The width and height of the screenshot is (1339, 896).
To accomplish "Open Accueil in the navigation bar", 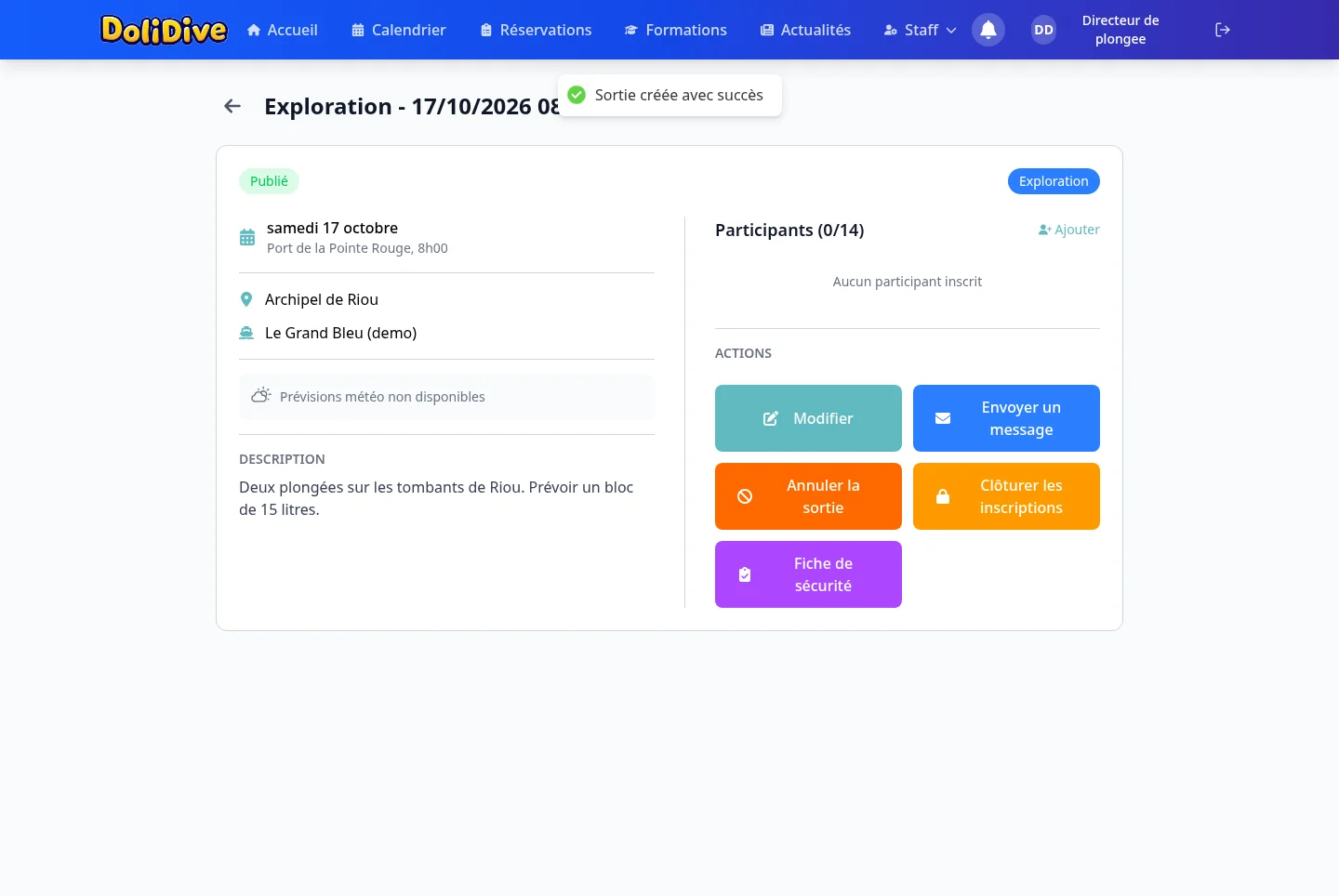I will 282,30.
